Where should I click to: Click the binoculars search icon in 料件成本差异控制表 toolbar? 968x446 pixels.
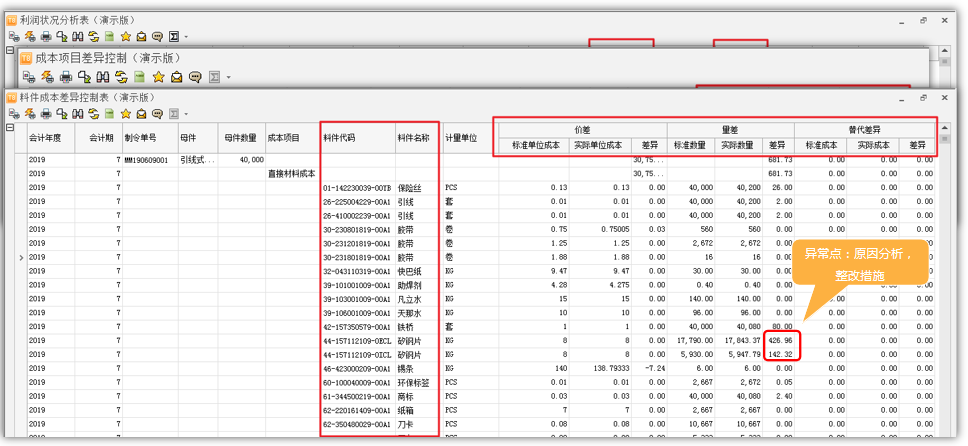(x=78, y=114)
